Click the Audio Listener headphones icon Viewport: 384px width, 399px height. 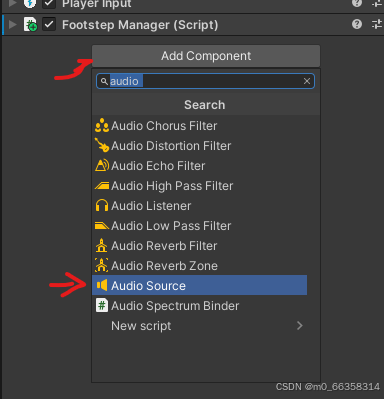click(x=102, y=205)
